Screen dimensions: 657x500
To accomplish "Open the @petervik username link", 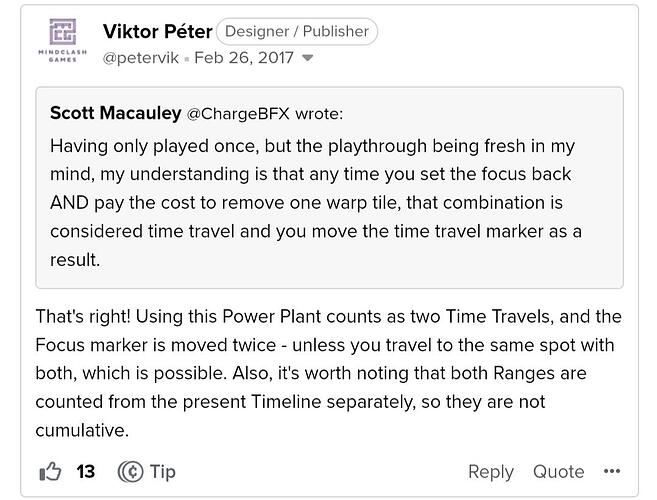I will [x=140, y=57].
